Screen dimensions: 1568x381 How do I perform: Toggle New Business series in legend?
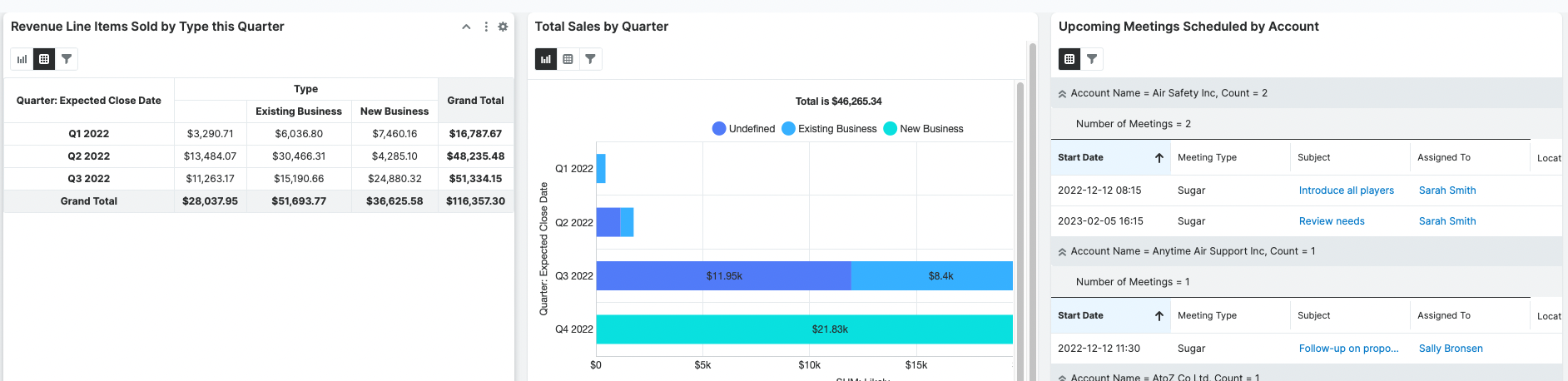click(923, 129)
